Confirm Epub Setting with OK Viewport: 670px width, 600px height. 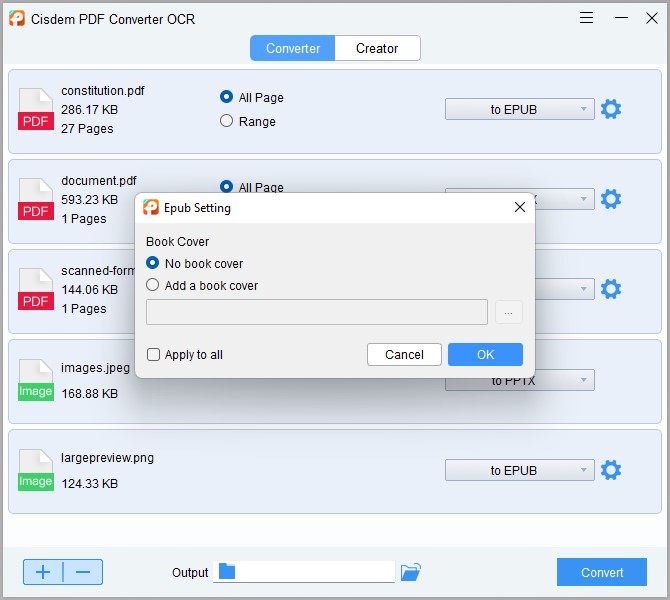coord(485,354)
